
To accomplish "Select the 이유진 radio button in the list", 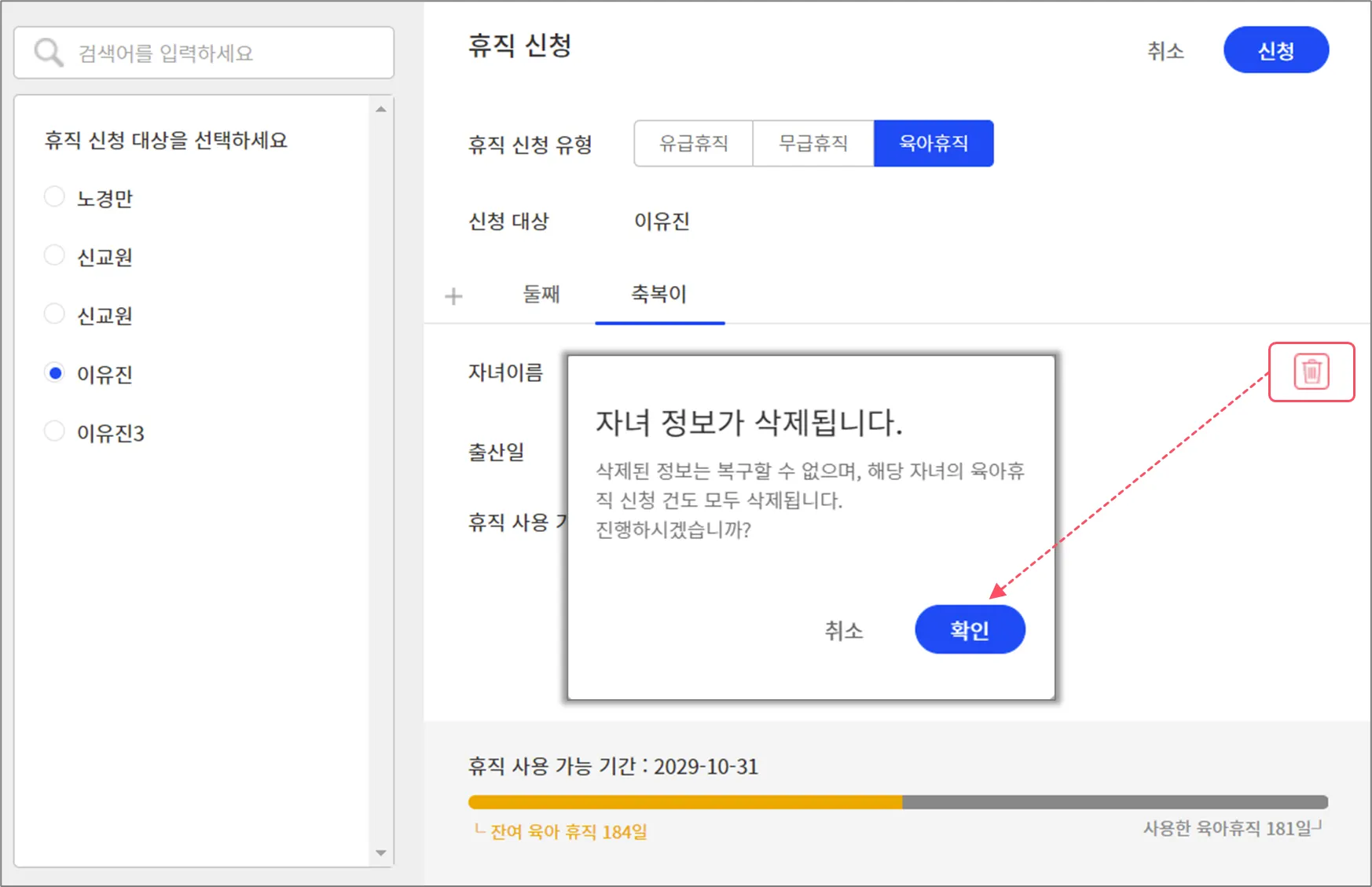I will pos(54,373).
